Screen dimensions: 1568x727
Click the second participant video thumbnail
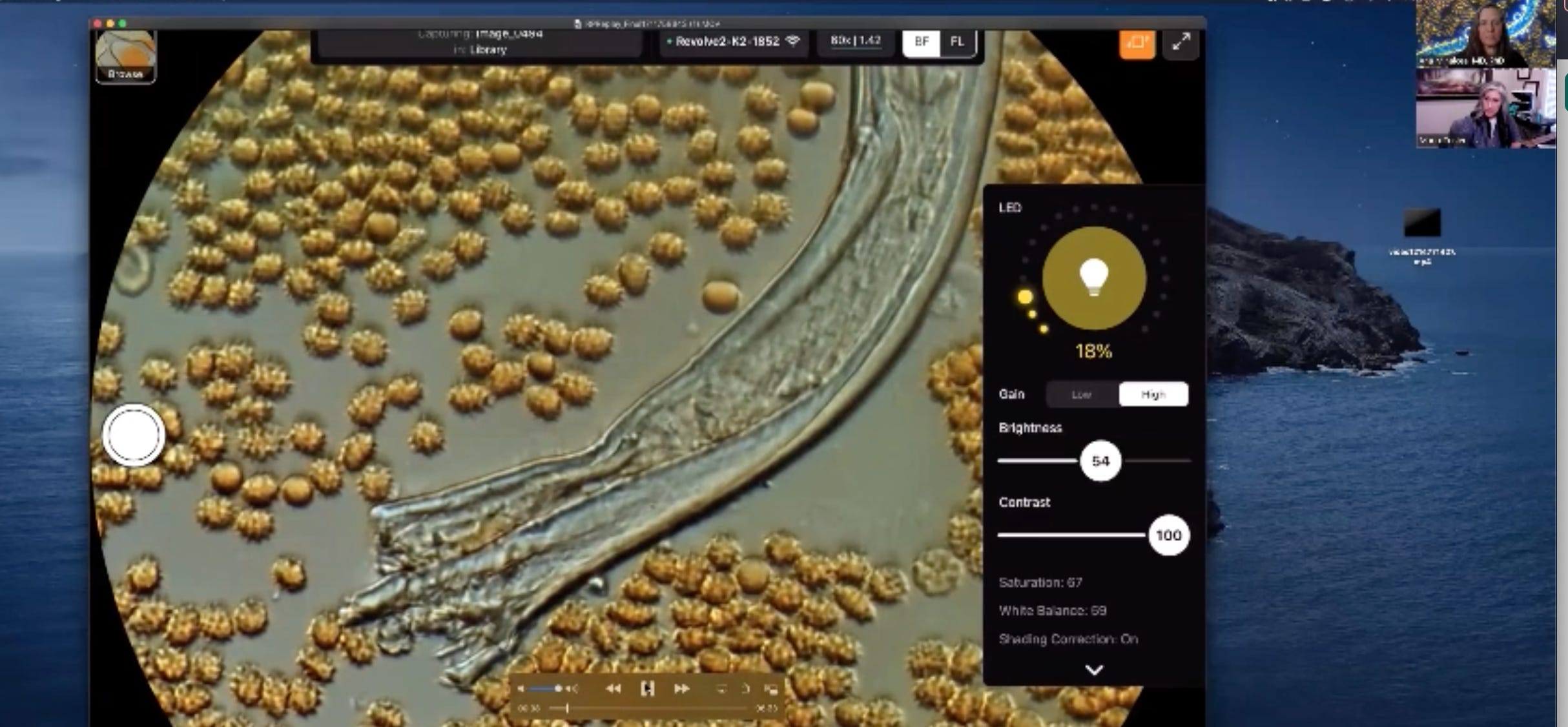1485,108
